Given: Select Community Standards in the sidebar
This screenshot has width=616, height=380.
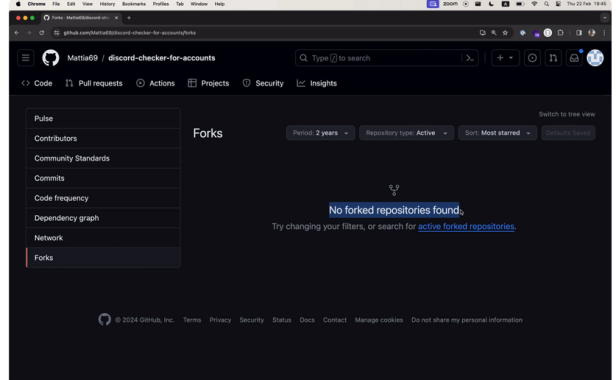Looking at the screenshot, I should [x=103, y=158].
